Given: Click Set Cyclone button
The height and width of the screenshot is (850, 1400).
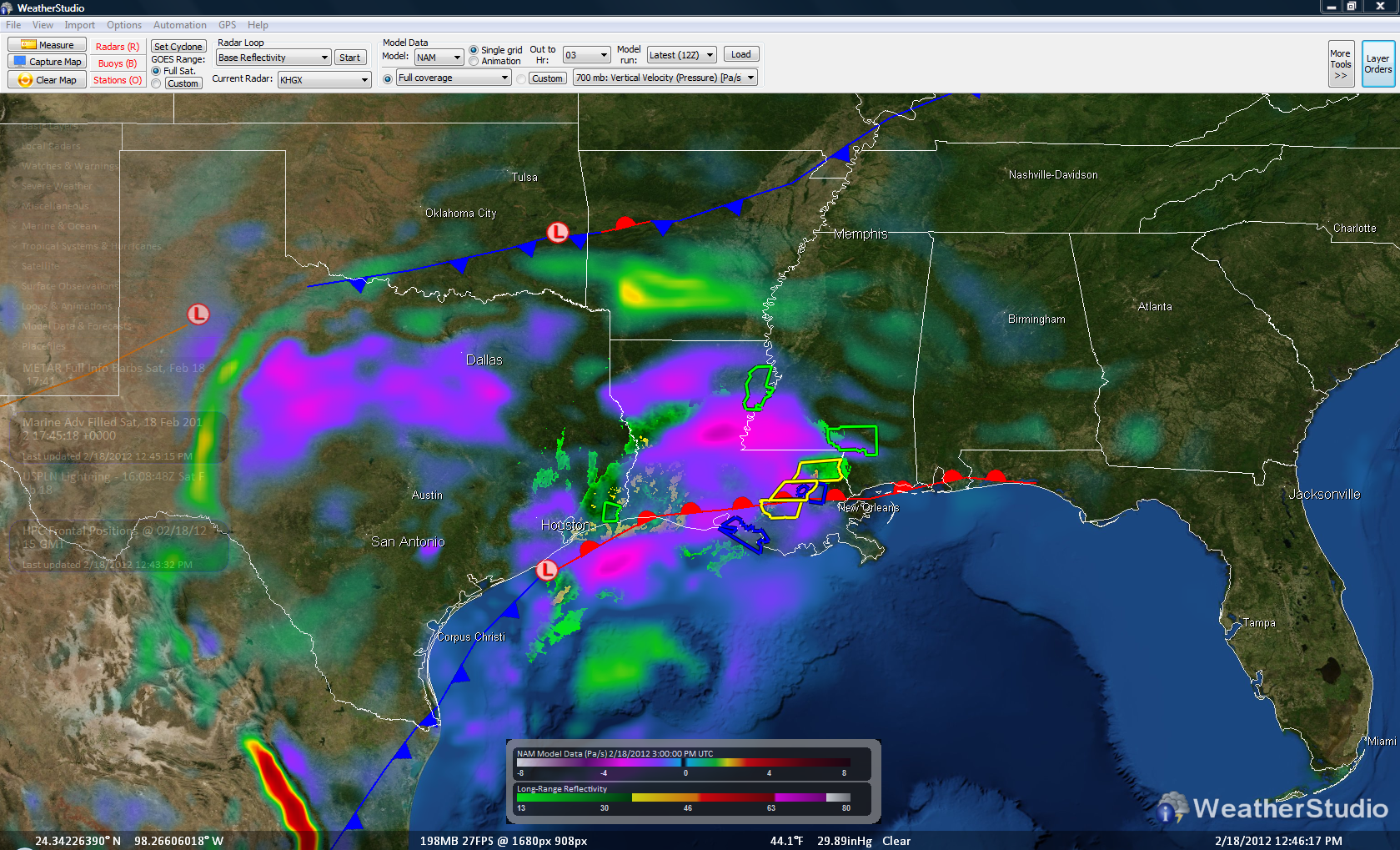Looking at the screenshot, I should pyautogui.click(x=178, y=46).
